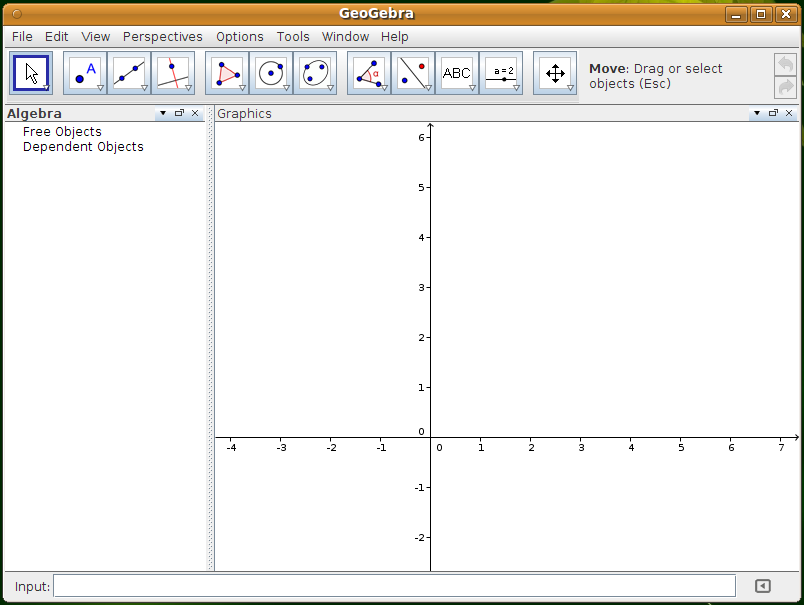Pop out the Graphics view into a window

pyautogui.click(x=773, y=113)
